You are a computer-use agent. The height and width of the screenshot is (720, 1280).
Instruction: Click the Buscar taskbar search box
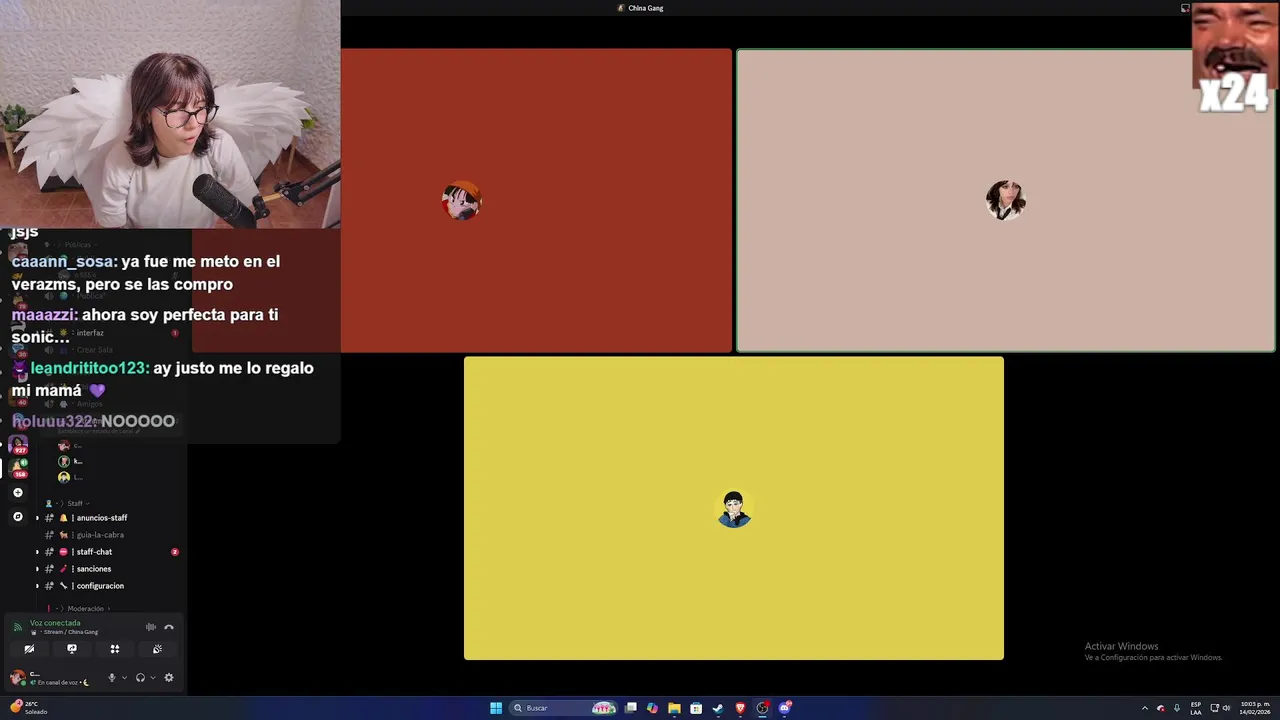565,708
